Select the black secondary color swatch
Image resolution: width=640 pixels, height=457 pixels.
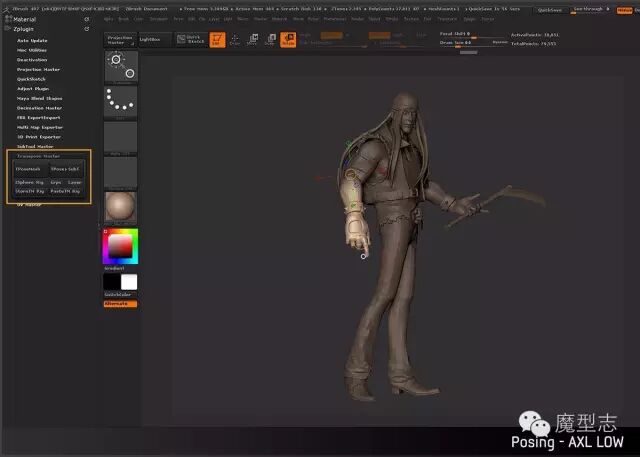pos(112,282)
